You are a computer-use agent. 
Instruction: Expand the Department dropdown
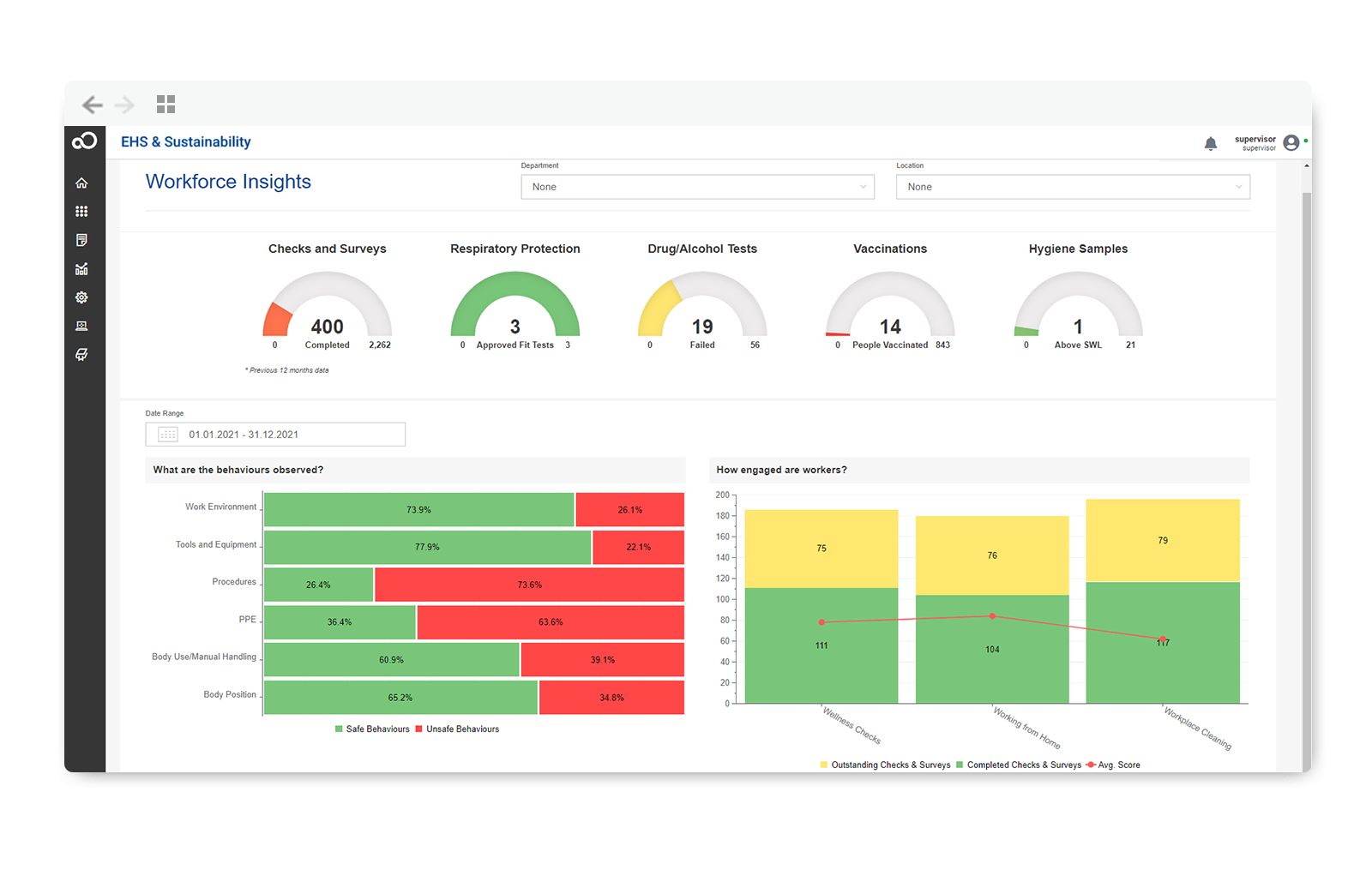[x=697, y=187]
